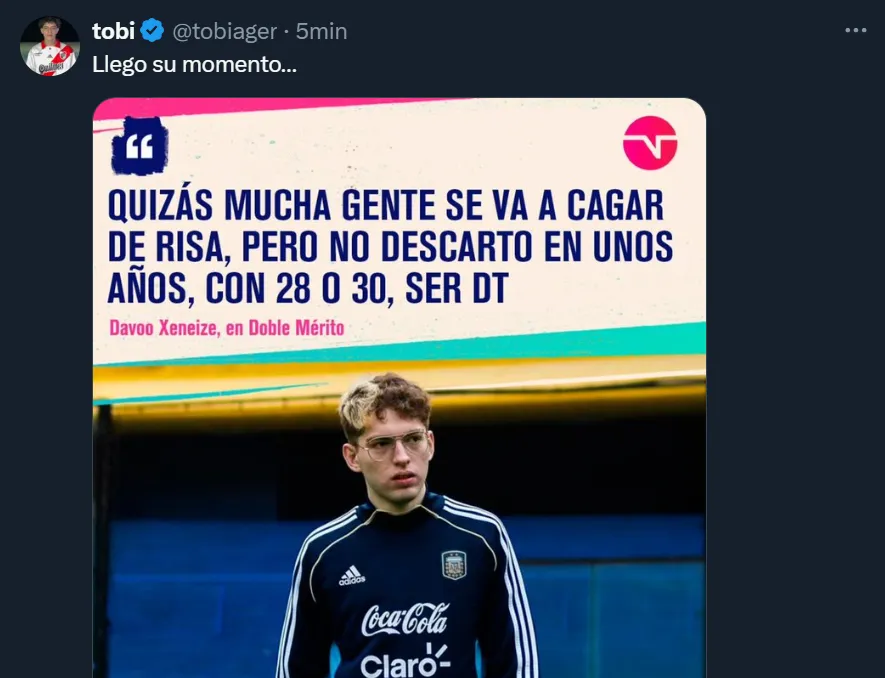Viewport: 885px width, 678px height.
Task: Click the pink TNT Sports logo
Action: (650, 143)
